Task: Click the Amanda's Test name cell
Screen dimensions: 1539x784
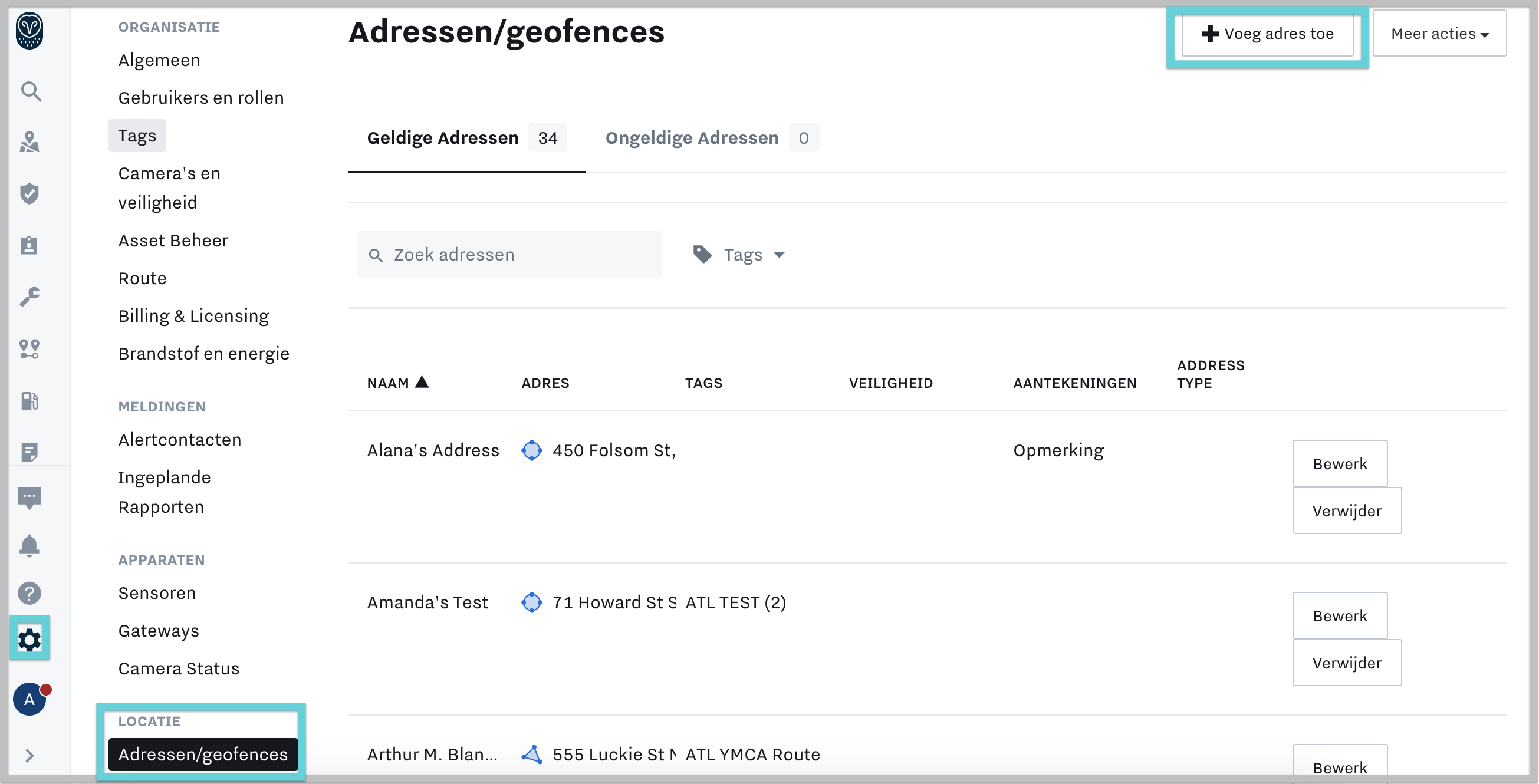Action: [x=427, y=602]
